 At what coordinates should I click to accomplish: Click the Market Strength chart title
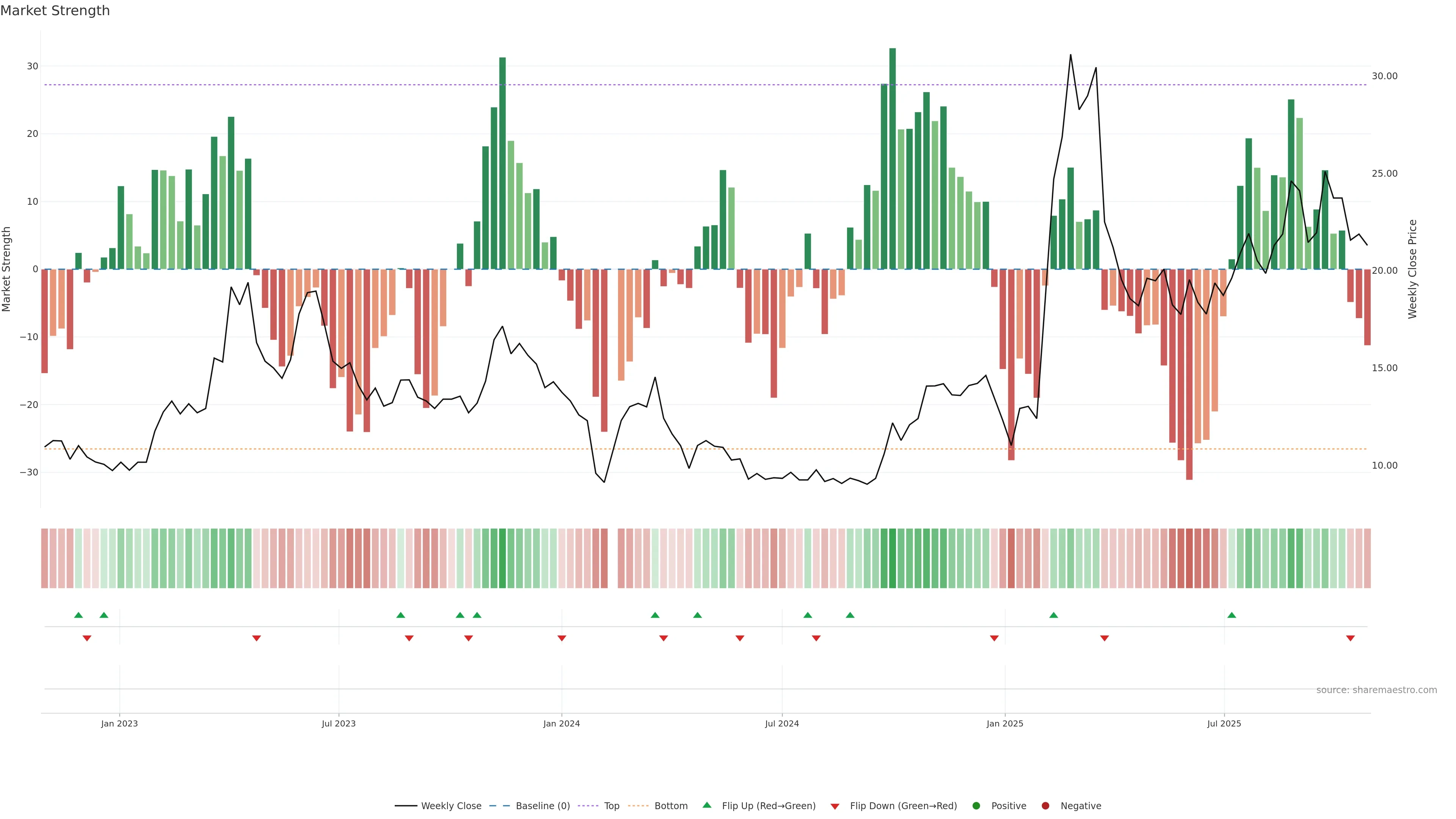click(x=55, y=11)
